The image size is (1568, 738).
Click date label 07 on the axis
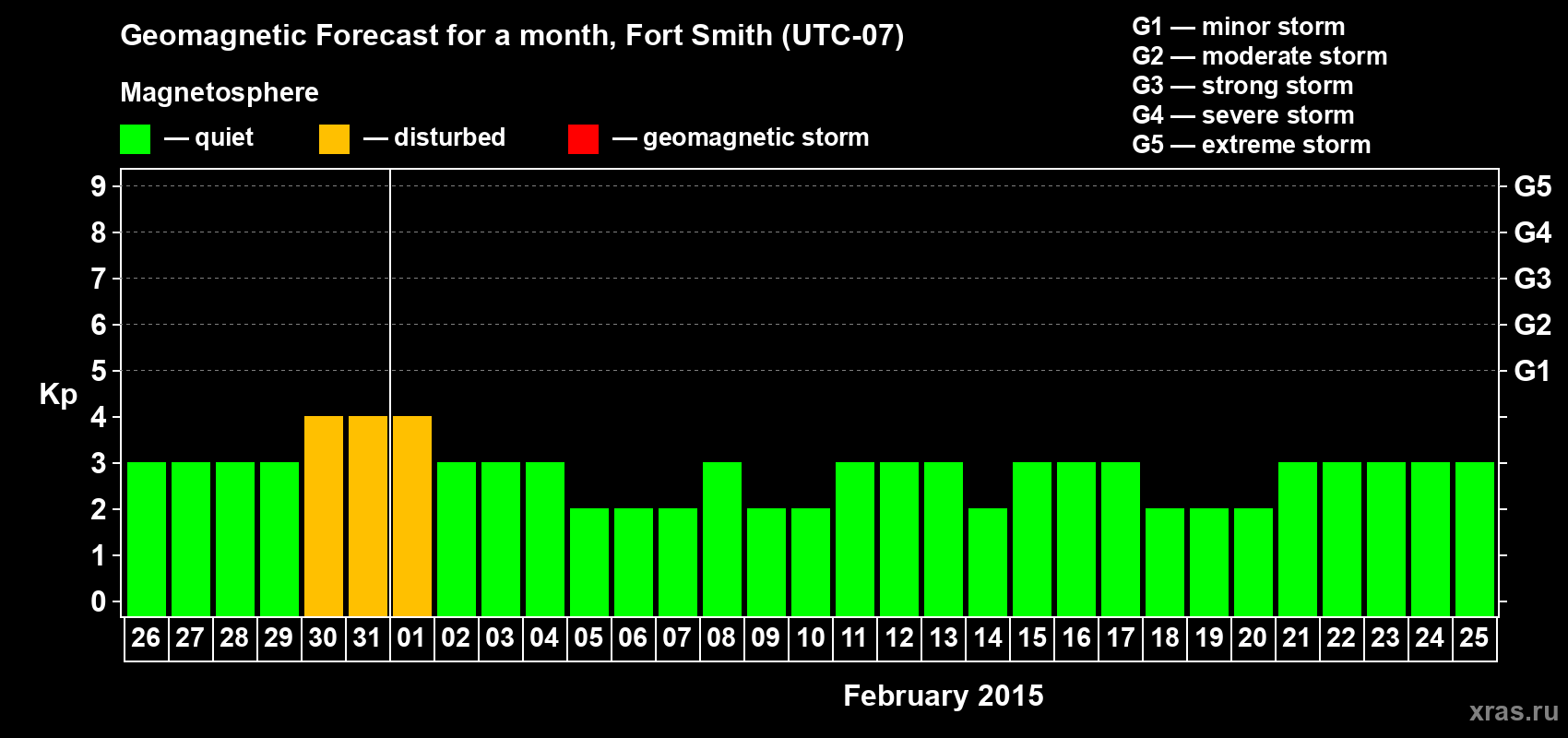coord(677,637)
